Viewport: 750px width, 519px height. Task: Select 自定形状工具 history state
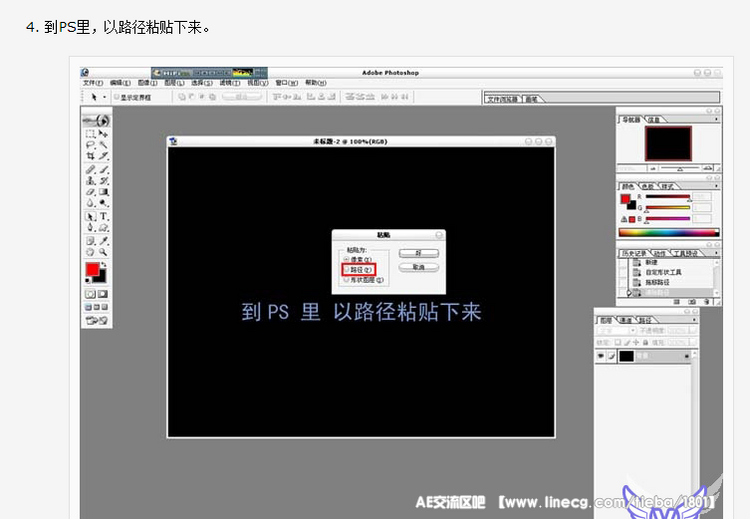[x=663, y=272]
